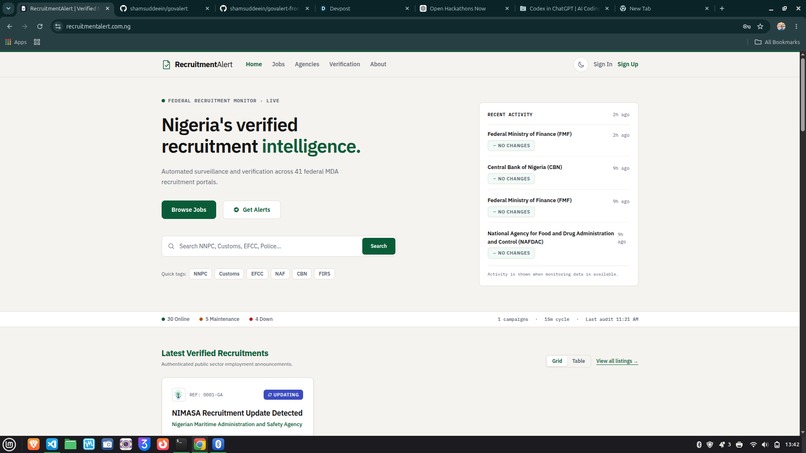Image resolution: width=806 pixels, height=453 pixels.
Task: Select the CBN quick tag
Action: click(x=302, y=274)
